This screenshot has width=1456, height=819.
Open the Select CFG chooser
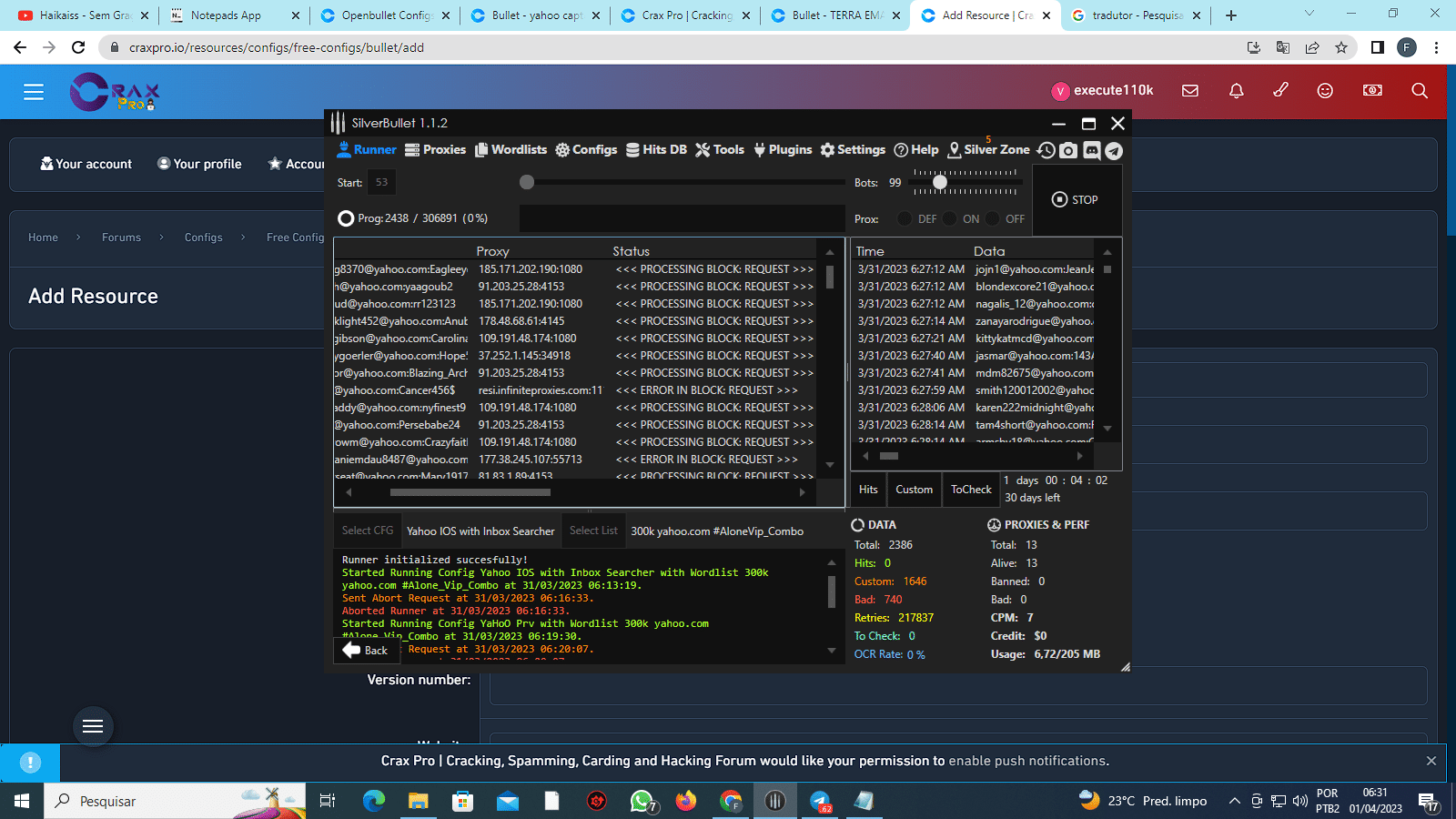click(x=368, y=531)
